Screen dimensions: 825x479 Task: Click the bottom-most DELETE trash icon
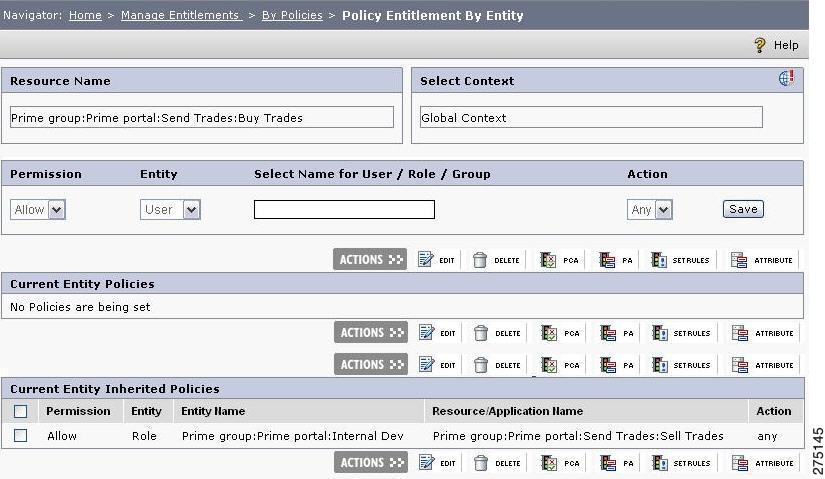[x=481, y=463]
